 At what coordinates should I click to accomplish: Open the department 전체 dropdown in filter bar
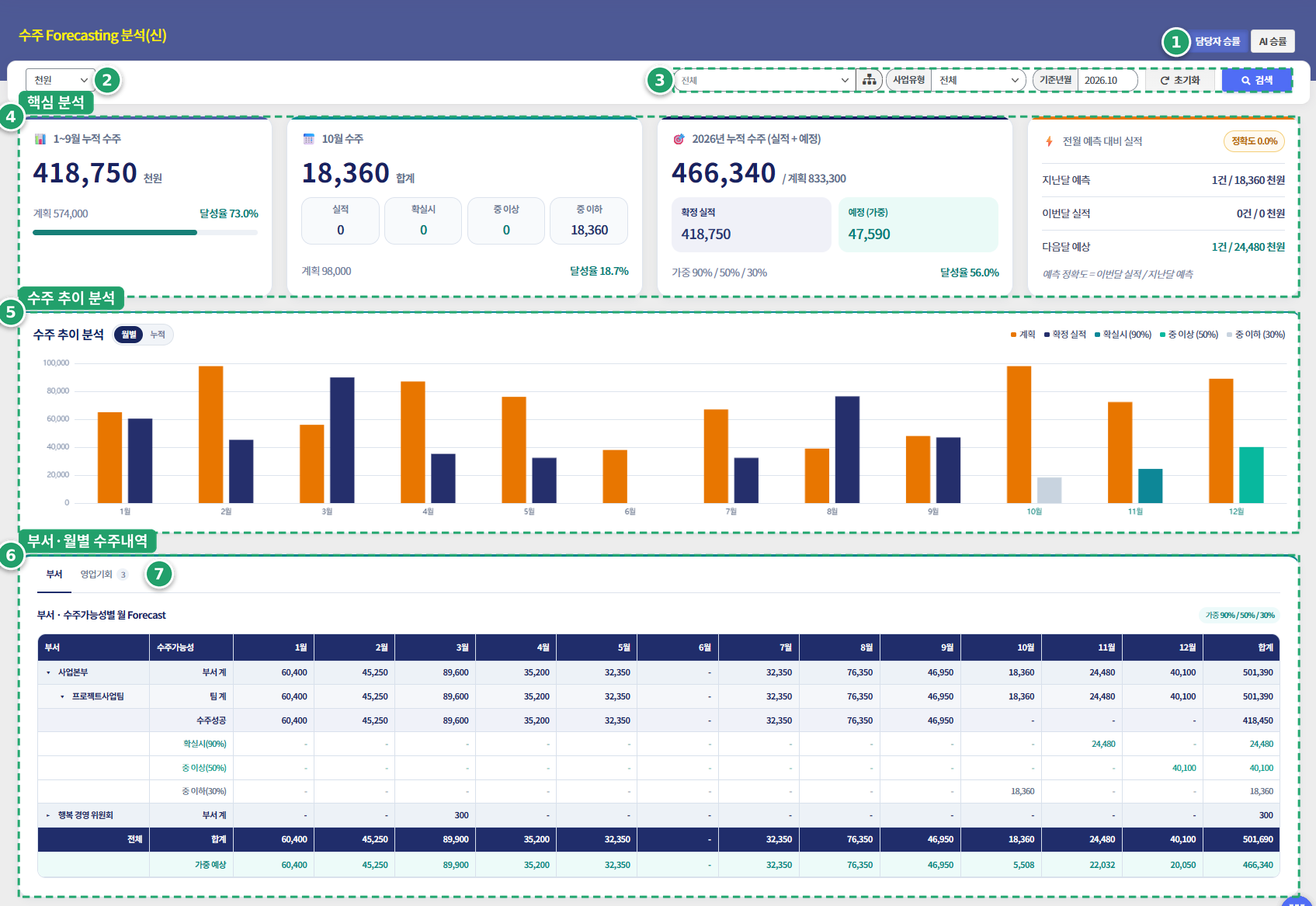tap(765, 80)
